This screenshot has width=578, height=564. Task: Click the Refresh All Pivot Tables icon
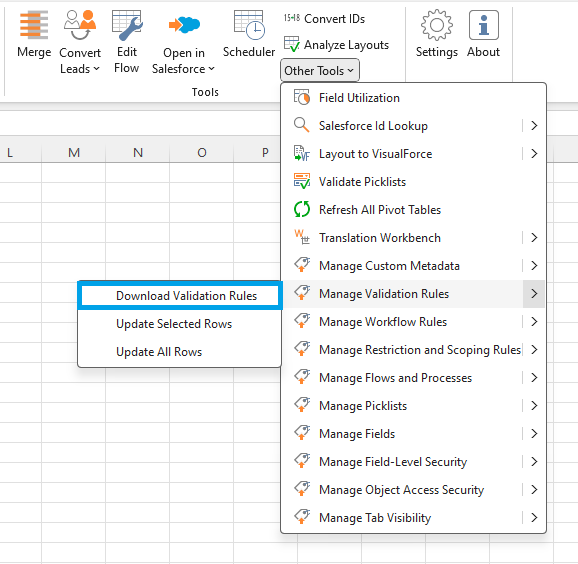302,209
